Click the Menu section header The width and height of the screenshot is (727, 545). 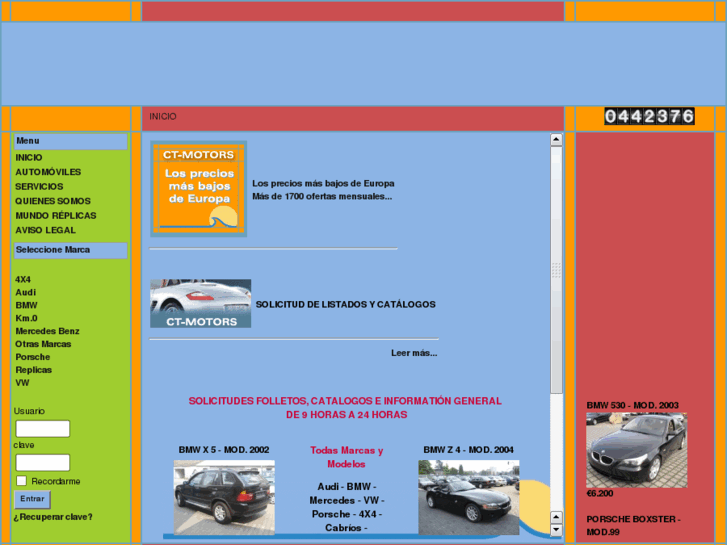tap(70, 141)
